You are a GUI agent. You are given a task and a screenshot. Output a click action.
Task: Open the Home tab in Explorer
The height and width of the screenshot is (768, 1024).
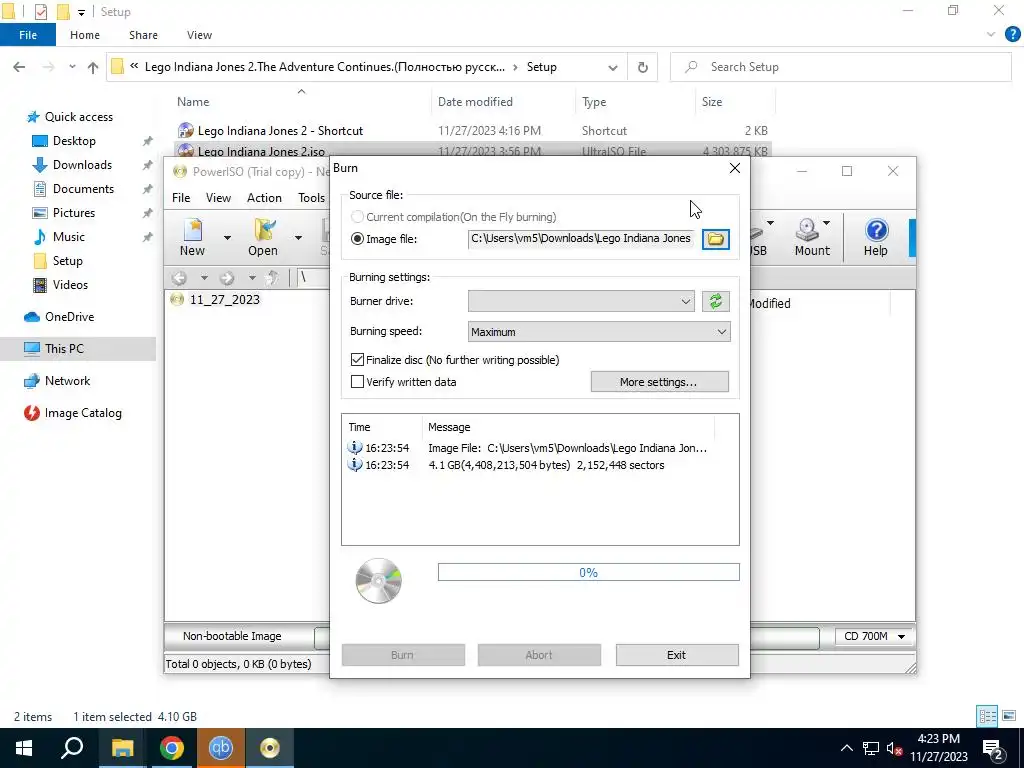[85, 35]
